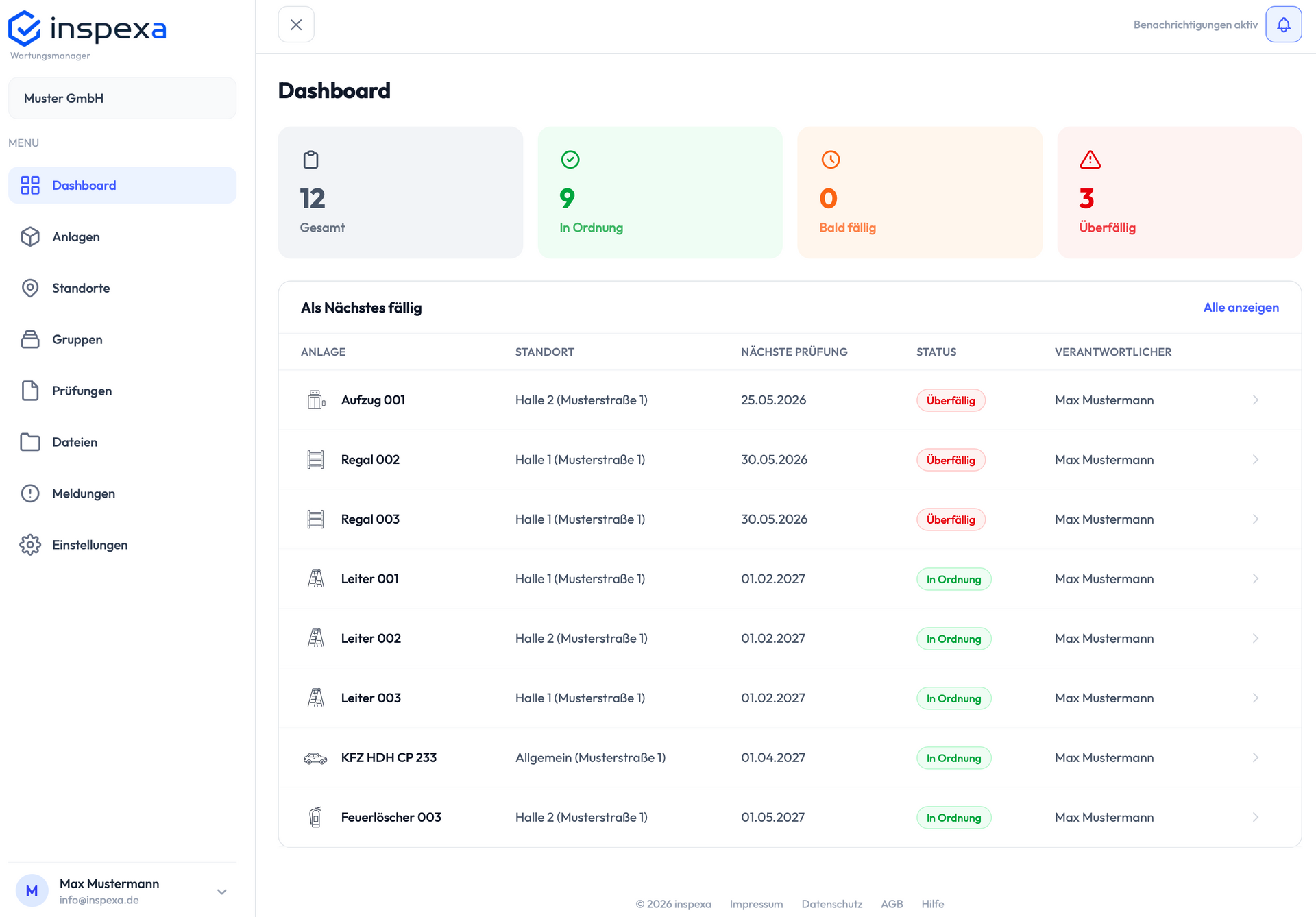Viewport: 1316px width, 917px height.
Task: Click the Alle anzeigen link
Action: [1241, 308]
